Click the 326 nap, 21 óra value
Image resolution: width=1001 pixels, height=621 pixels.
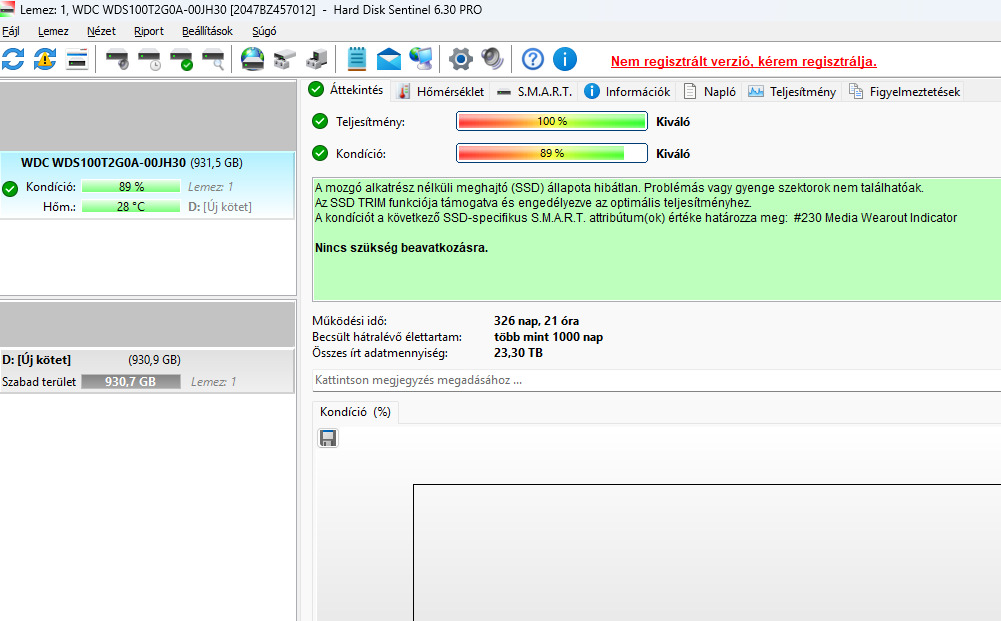[x=536, y=321]
